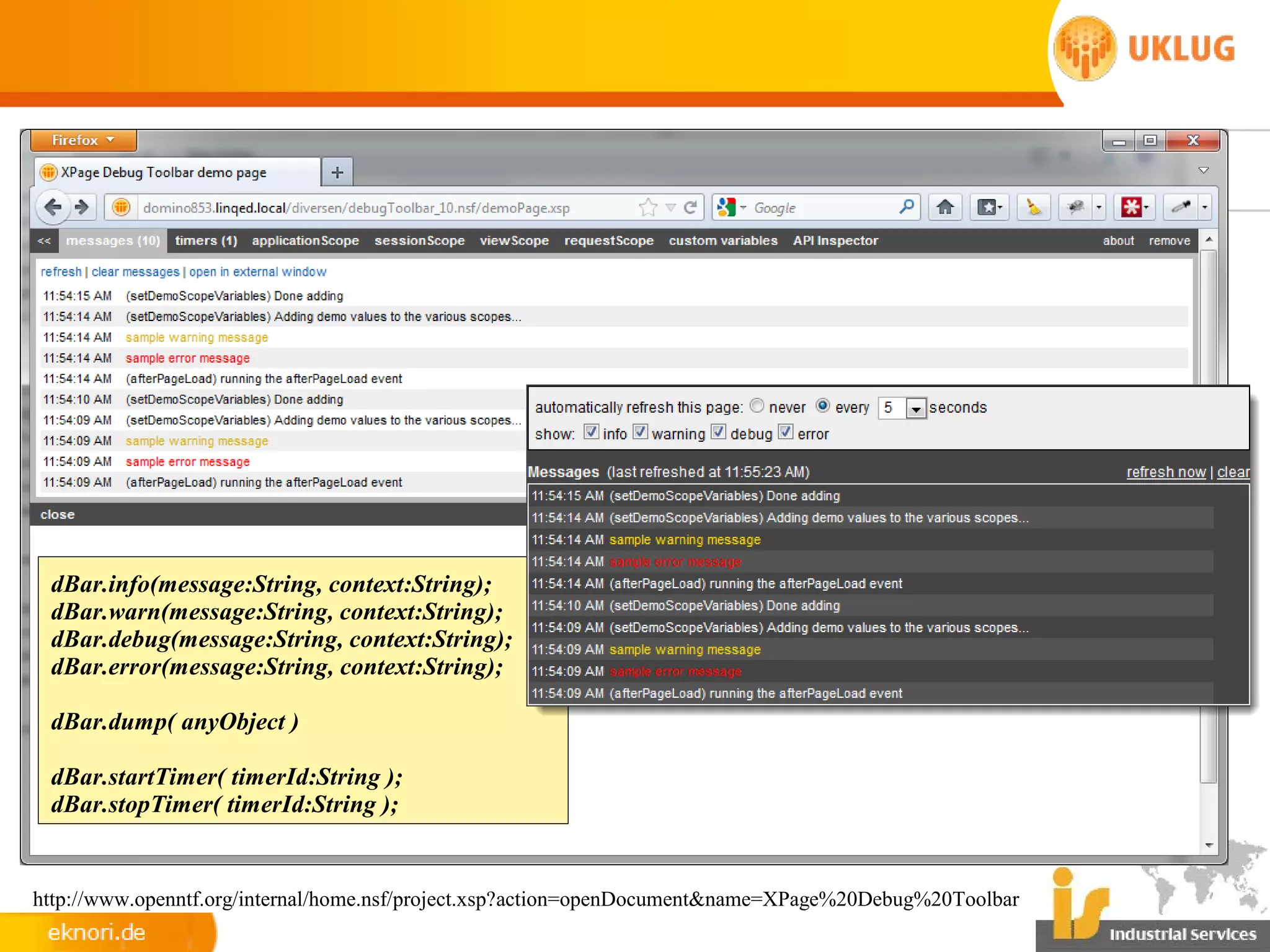Open the timers (1) tab
The height and width of the screenshot is (952, 1270).
(206, 240)
